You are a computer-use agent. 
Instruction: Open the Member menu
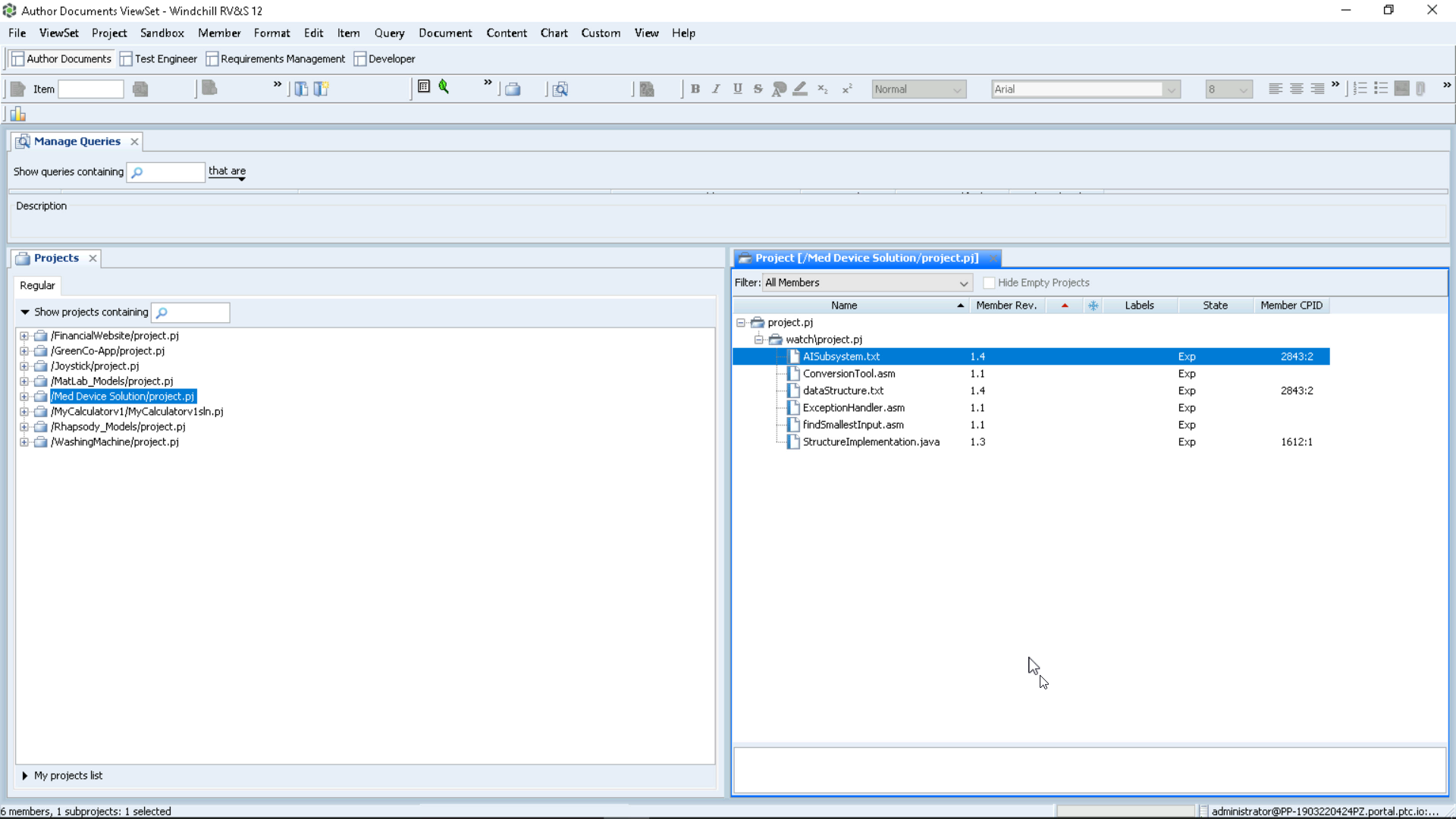coord(219,33)
